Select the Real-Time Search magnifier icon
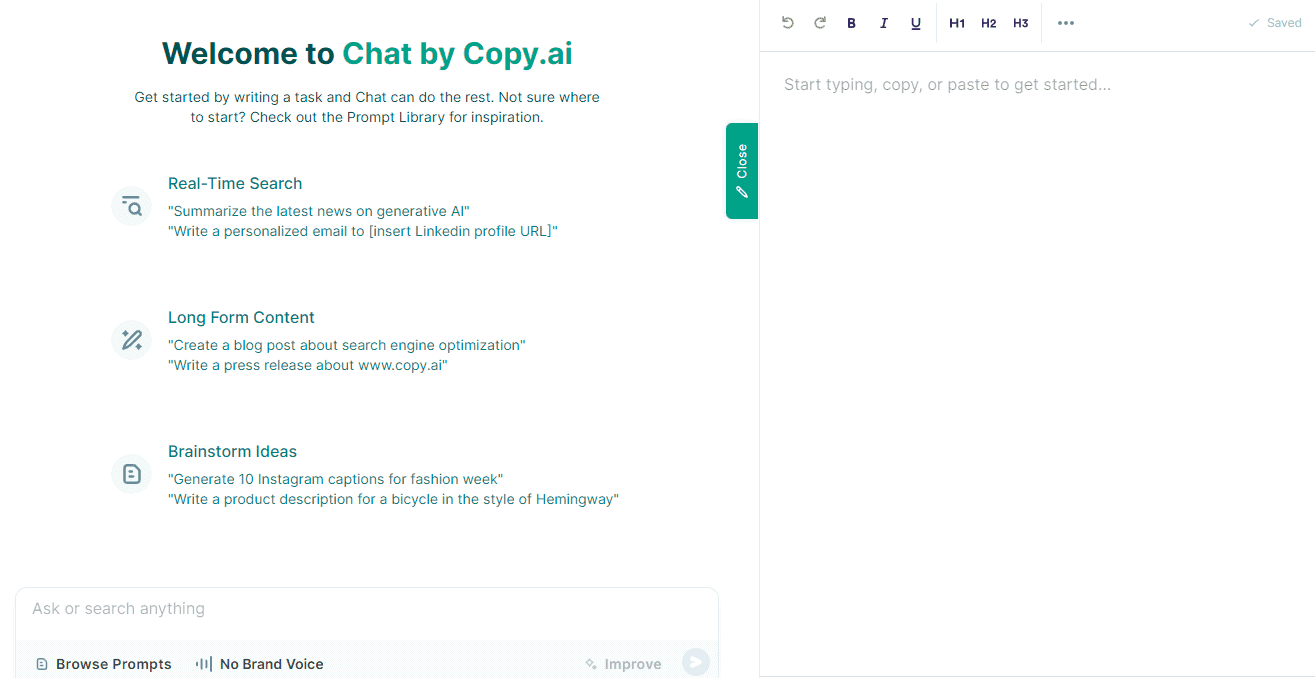This screenshot has height=678, width=1315. (131, 206)
